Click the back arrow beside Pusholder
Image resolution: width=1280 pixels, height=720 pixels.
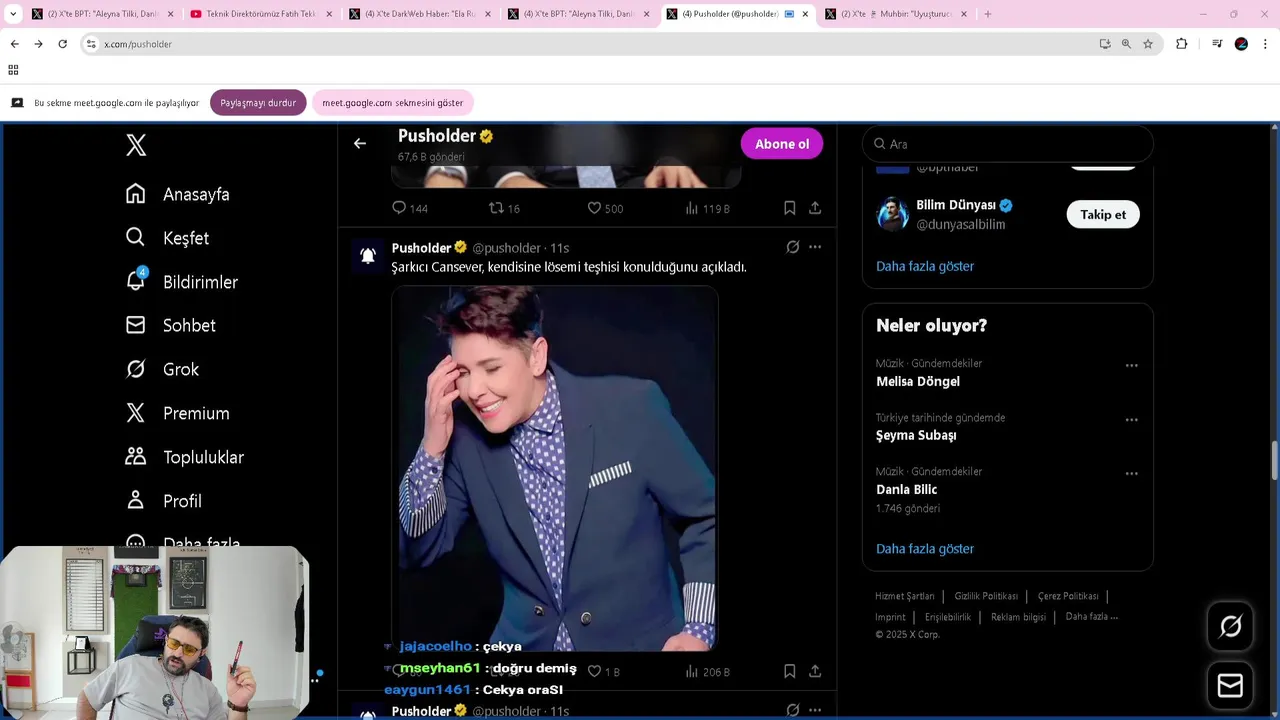pos(360,143)
